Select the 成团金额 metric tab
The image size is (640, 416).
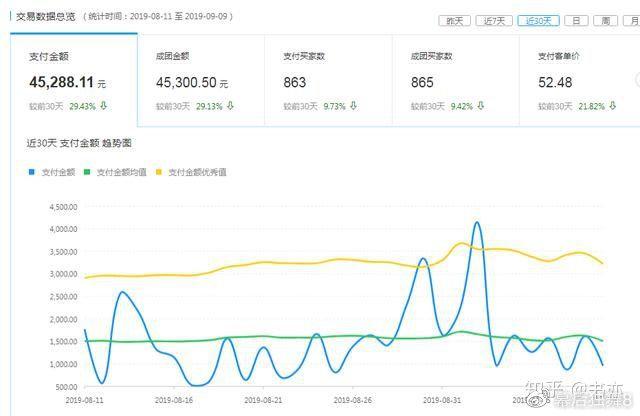click(200, 80)
